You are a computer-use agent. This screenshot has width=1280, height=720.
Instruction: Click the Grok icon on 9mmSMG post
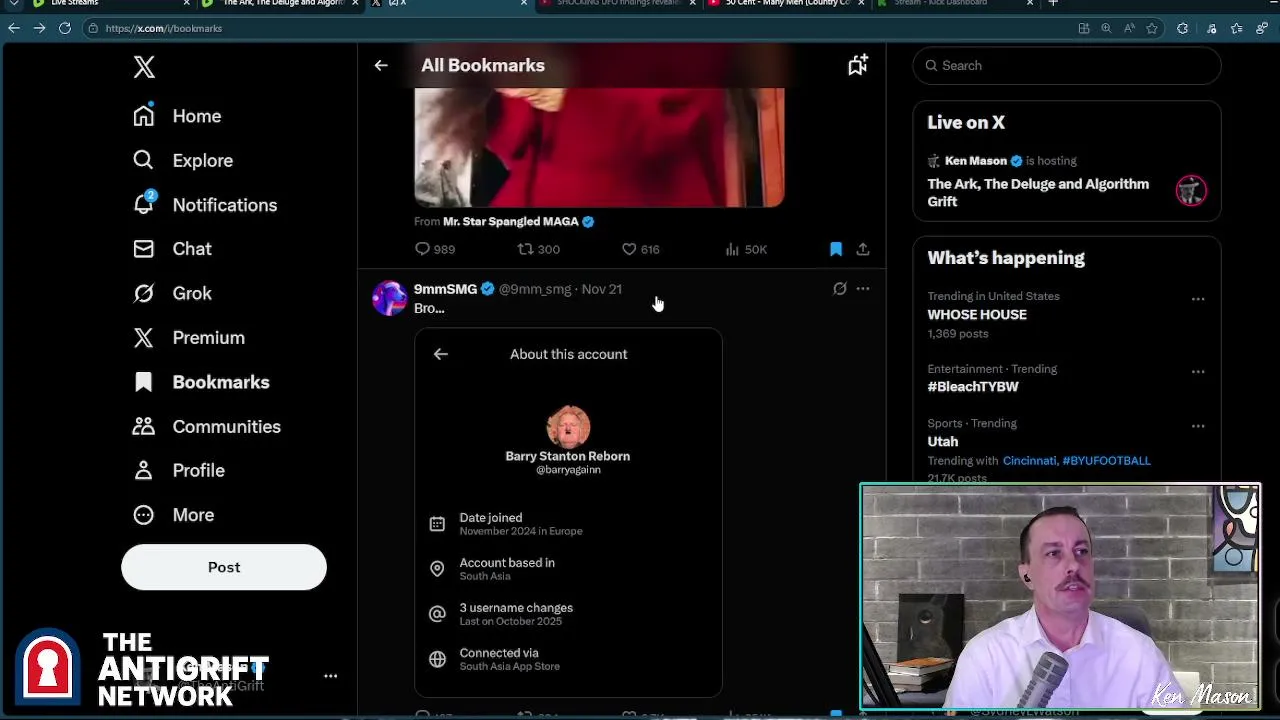(x=840, y=289)
